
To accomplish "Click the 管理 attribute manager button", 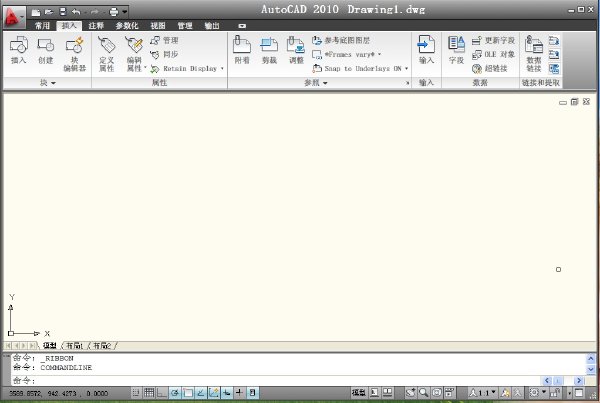I will pyautogui.click(x=164, y=40).
